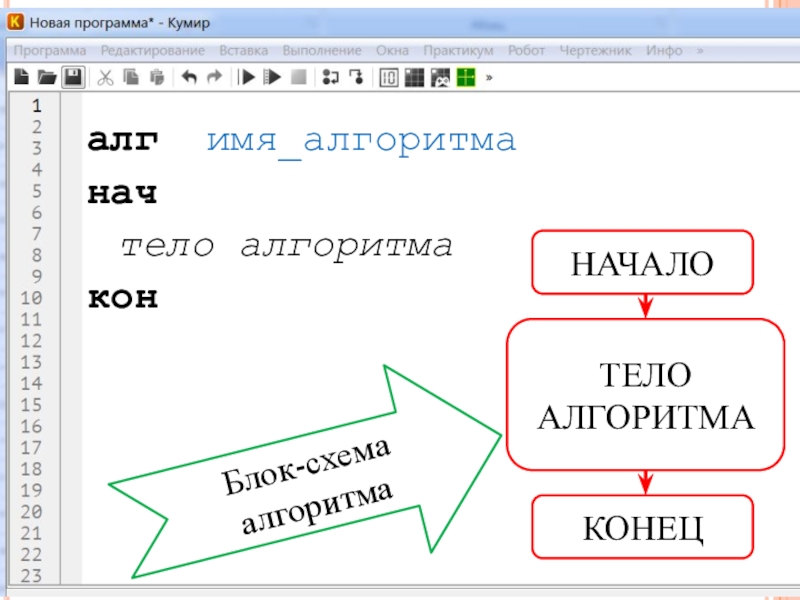Image resolution: width=800 pixels, height=600 pixels.
Task: Click line number 1 in the gutter
Action: pyautogui.click(x=36, y=105)
